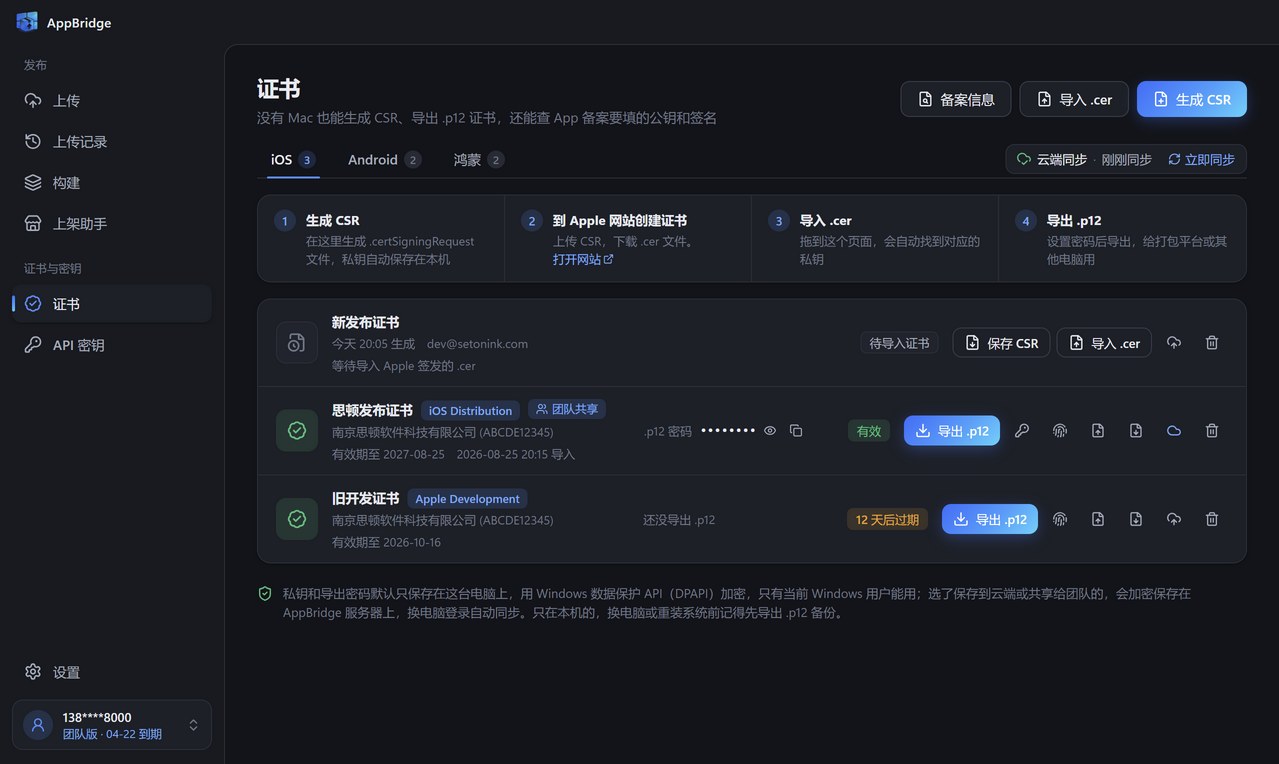This screenshot has height=764, width=1279.
Task: Export .p12 for 旧开发证书
Action: [990, 519]
